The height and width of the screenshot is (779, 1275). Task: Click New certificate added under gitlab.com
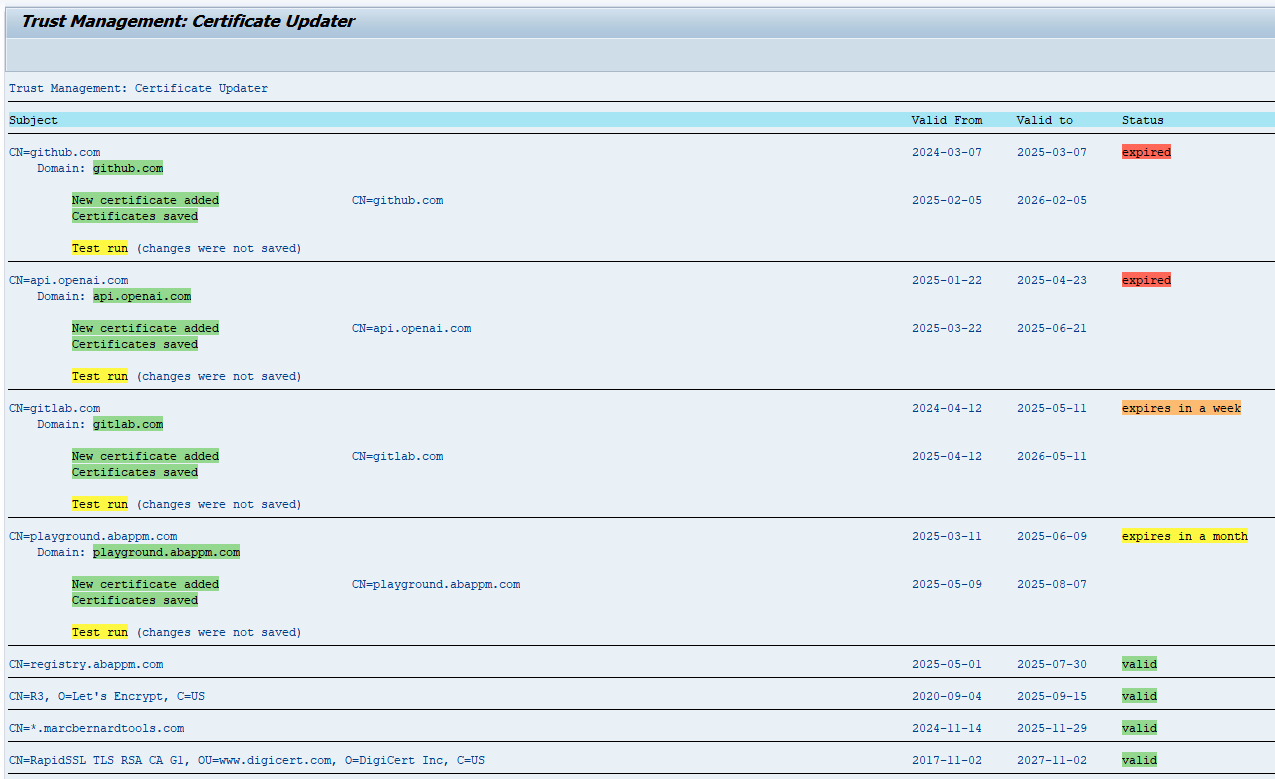click(145, 456)
